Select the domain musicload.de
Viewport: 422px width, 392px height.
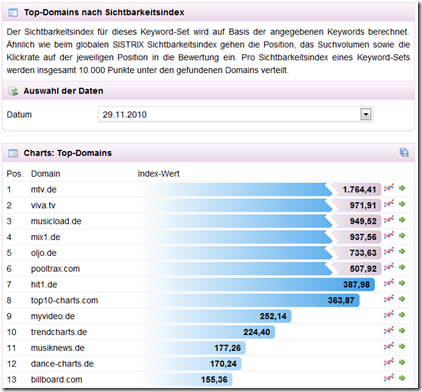point(56,221)
